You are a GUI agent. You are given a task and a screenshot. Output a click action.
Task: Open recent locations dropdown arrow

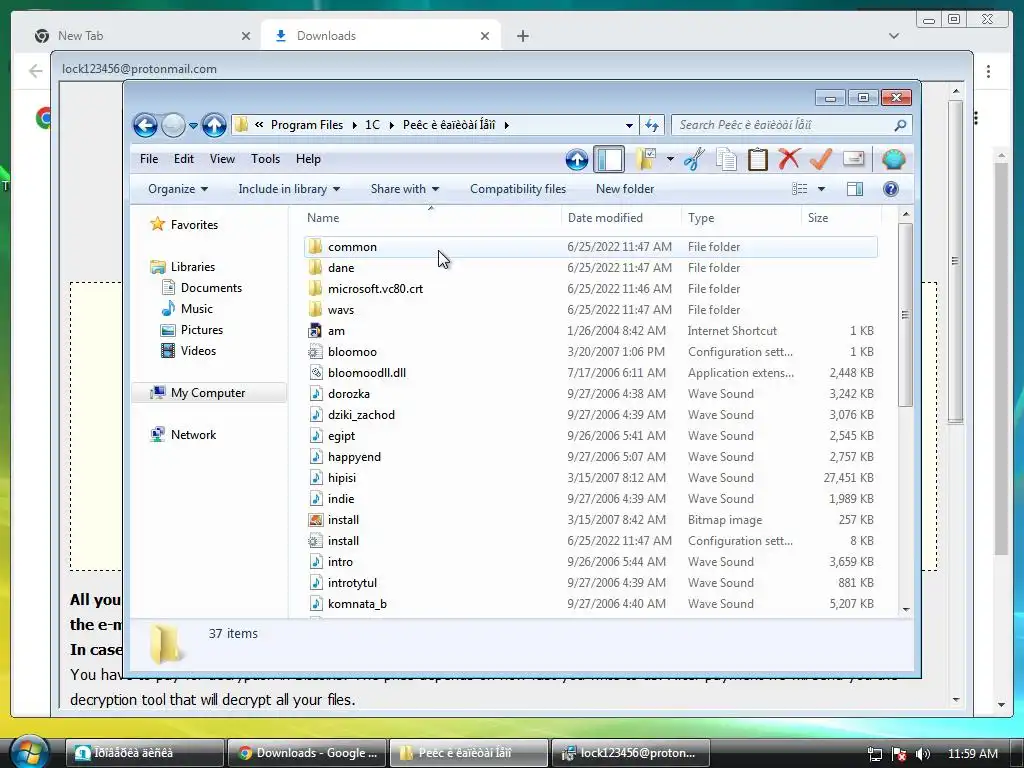click(193, 125)
